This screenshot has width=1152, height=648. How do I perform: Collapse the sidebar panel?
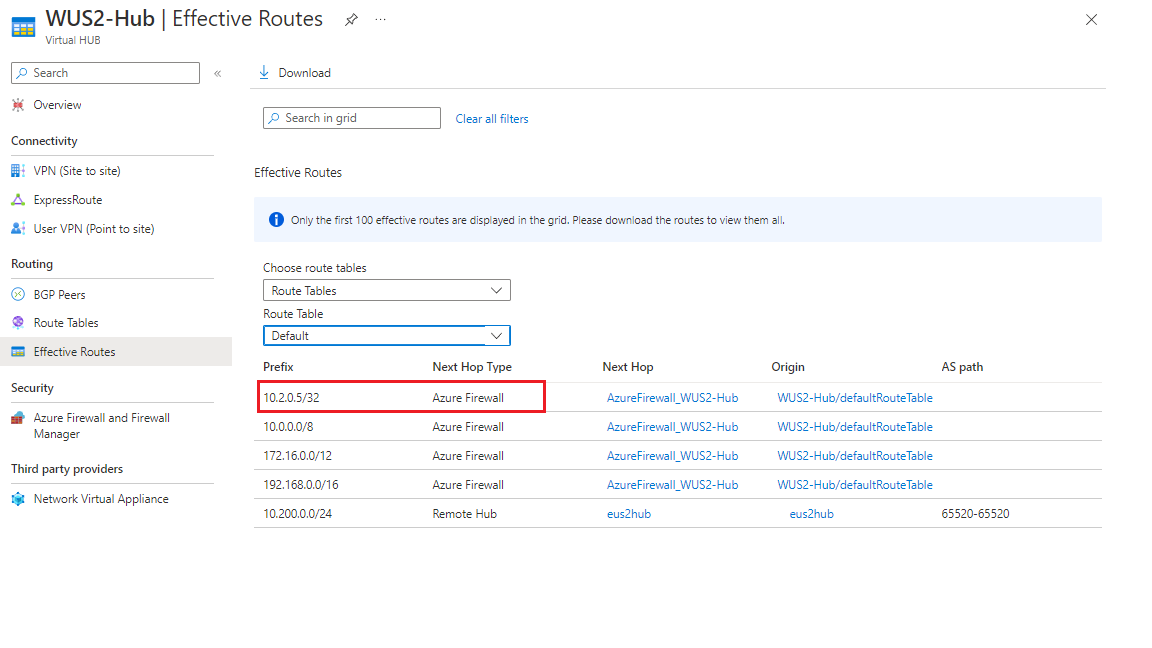point(217,72)
